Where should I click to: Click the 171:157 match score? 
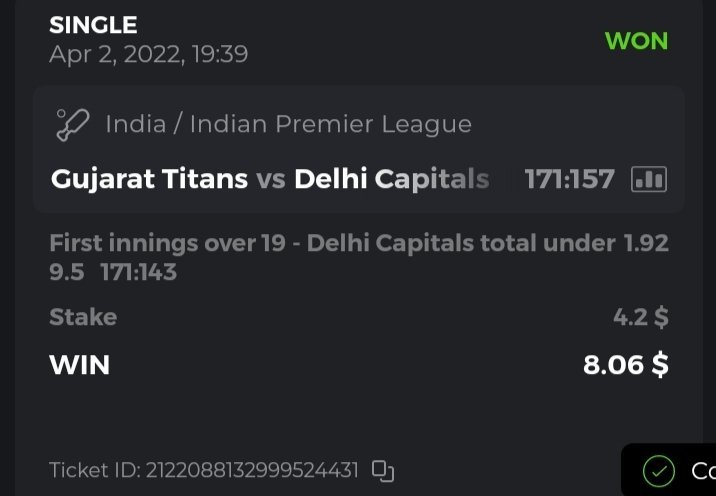point(569,179)
